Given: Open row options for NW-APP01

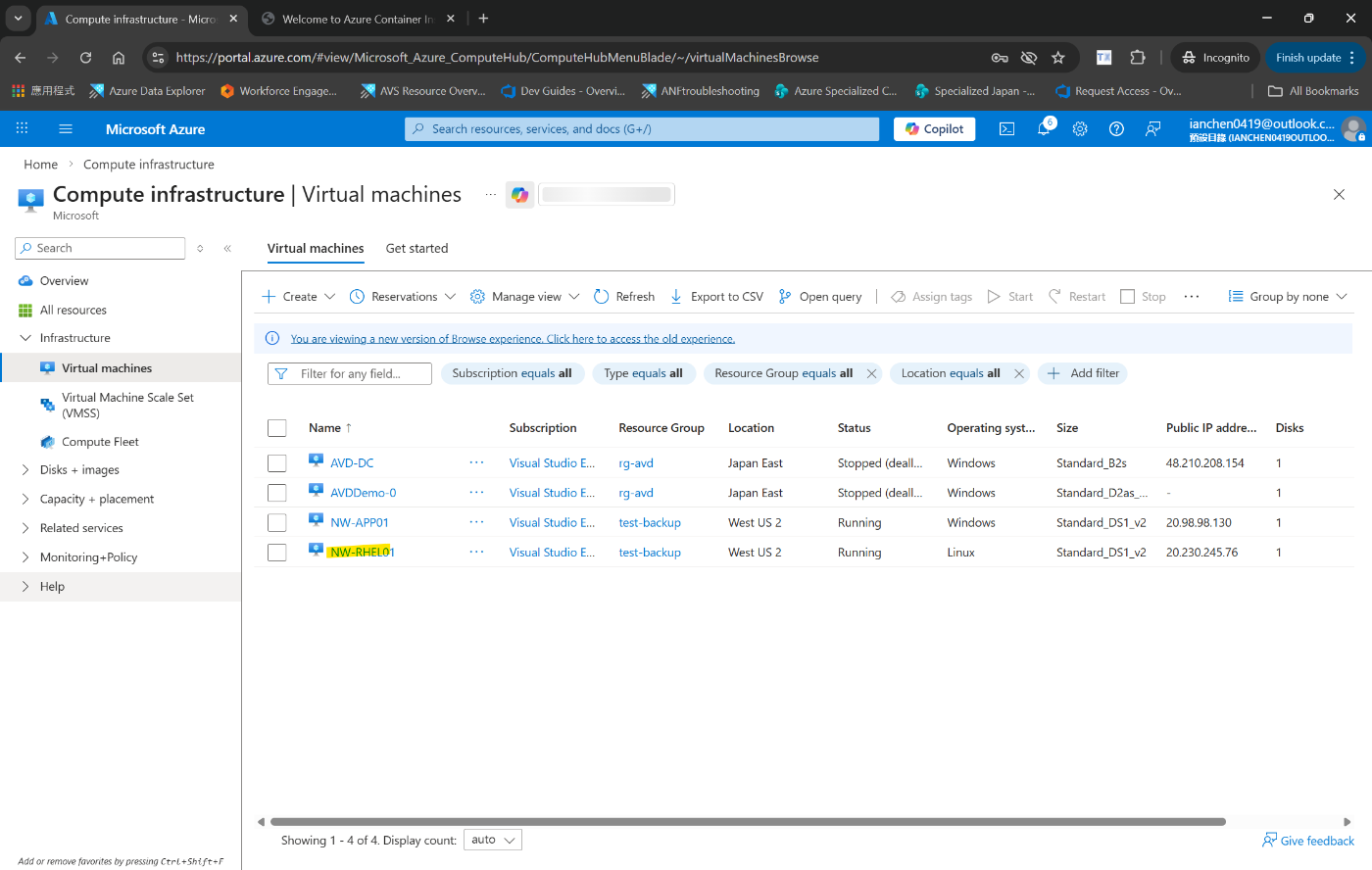Looking at the screenshot, I should tap(476, 522).
